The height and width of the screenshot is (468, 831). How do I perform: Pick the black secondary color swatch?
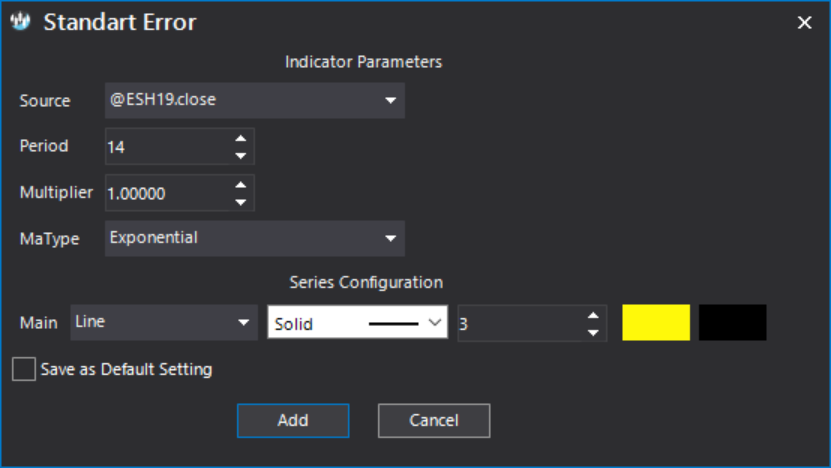[x=732, y=322]
